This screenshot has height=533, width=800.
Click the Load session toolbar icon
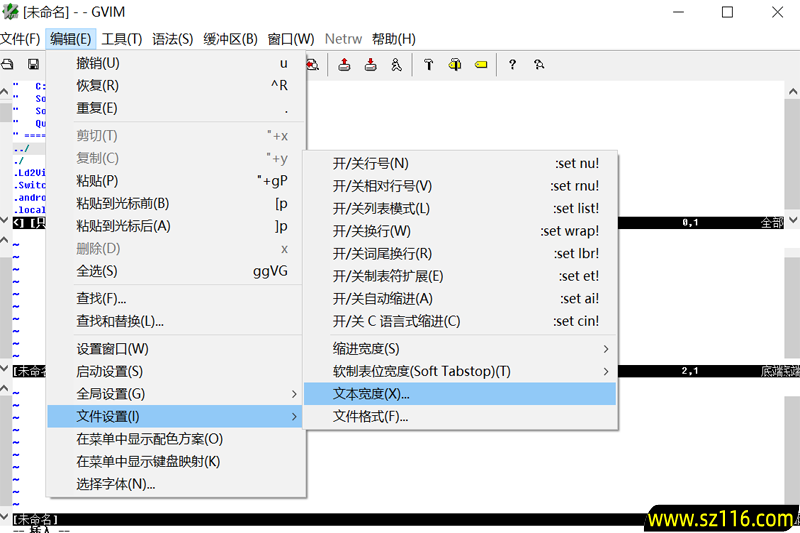click(x=344, y=65)
